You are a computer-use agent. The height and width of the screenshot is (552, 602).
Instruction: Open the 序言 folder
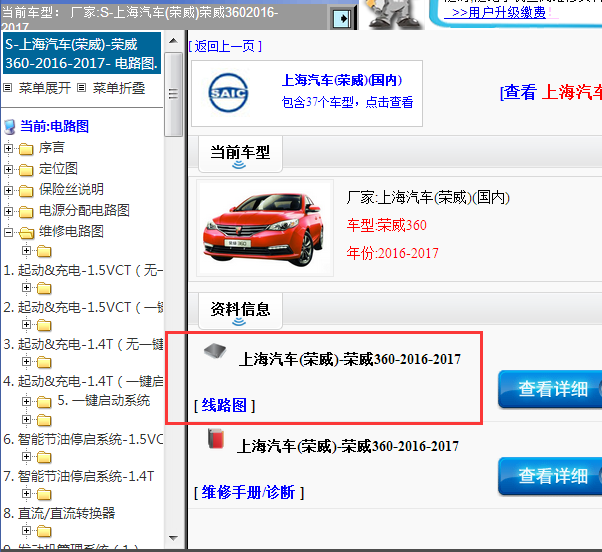click(51, 148)
